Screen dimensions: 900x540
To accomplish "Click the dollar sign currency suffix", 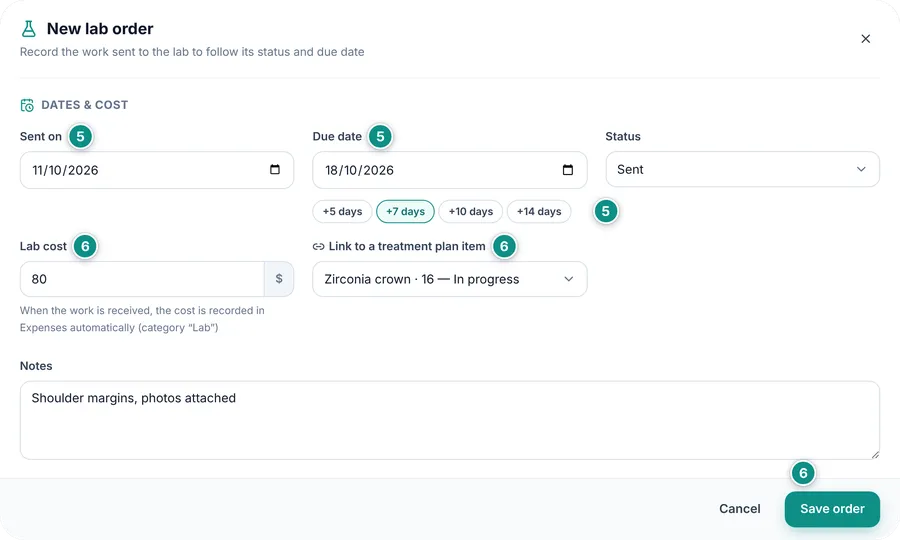I will pos(279,279).
